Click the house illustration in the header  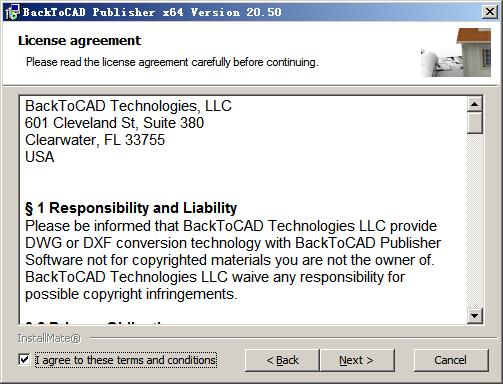point(455,53)
